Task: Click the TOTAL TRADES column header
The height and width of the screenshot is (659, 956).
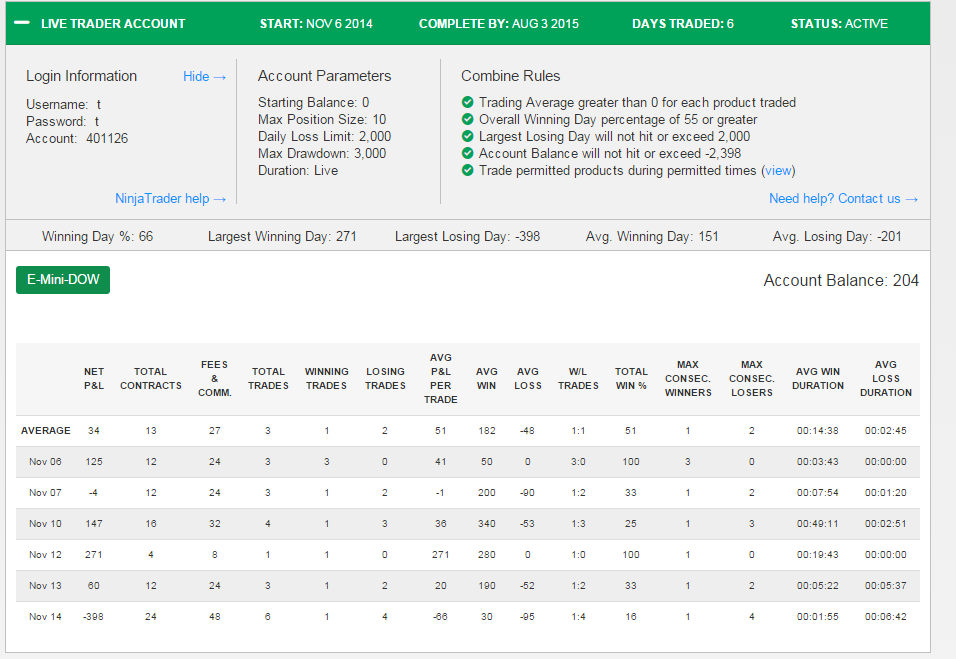Action: (268, 379)
